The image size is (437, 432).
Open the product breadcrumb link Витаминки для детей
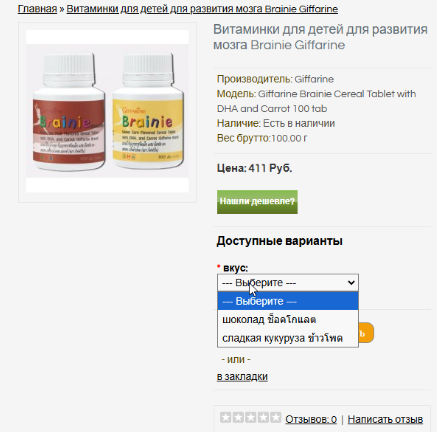click(202, 9)
